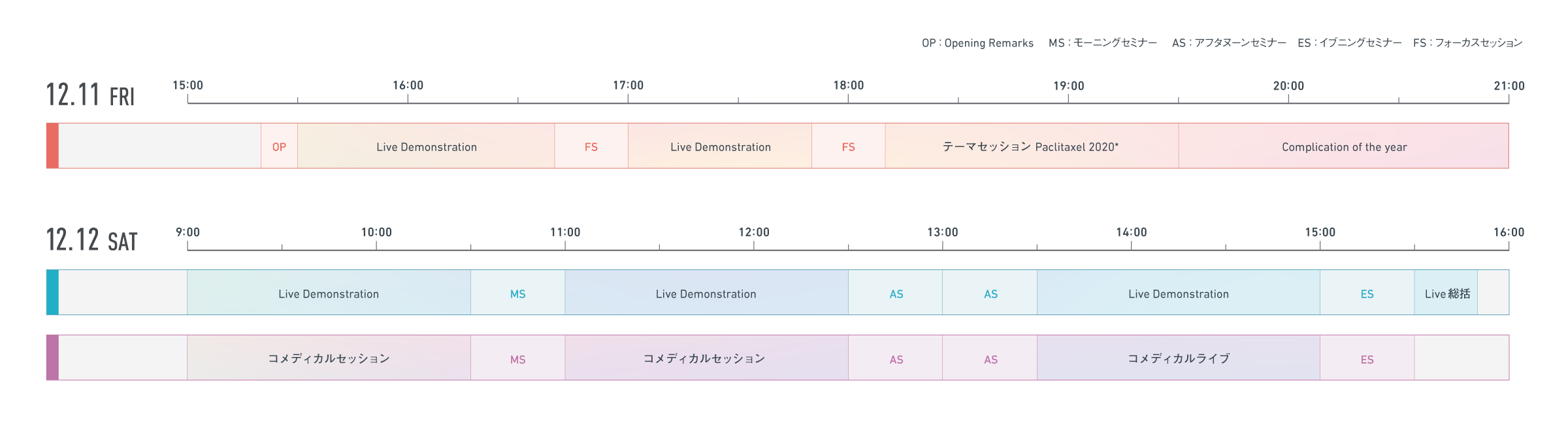Image resolution: width=1568 pixels, height=425 pixels.
Task: Click Friday's FS block just after 18:00
Action: (x=848, y=146)
